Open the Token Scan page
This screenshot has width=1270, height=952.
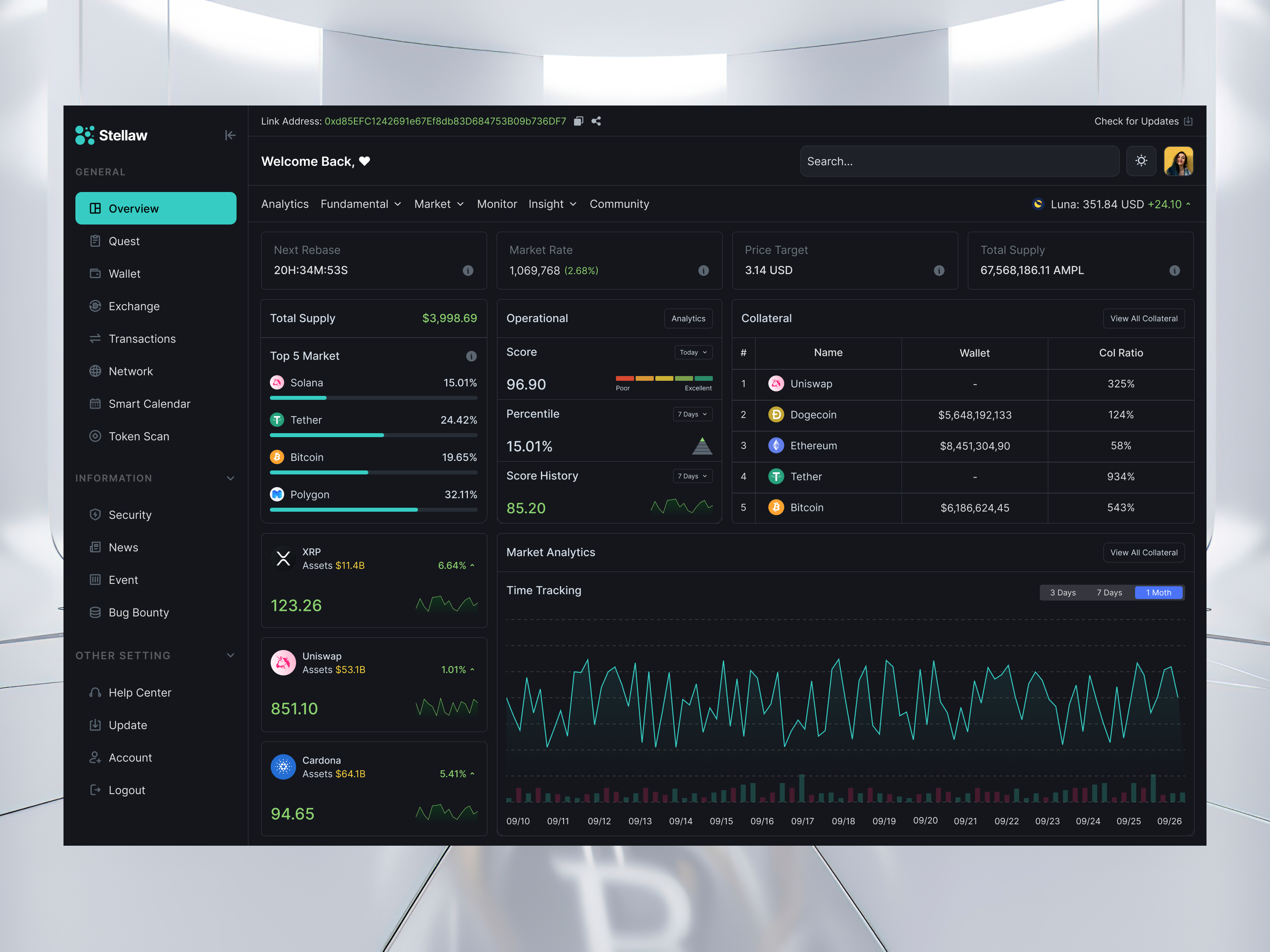139,436
